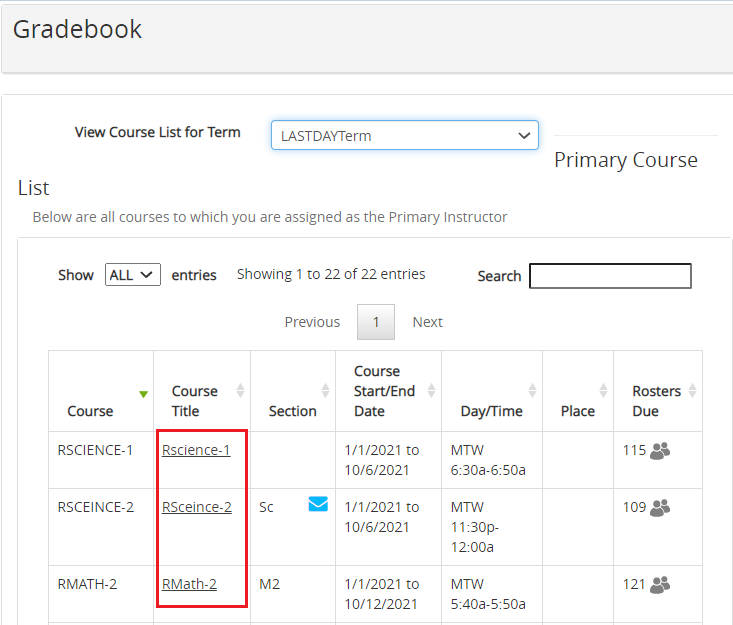Click sort arrows on Course Start/End Date

[431, 391]
